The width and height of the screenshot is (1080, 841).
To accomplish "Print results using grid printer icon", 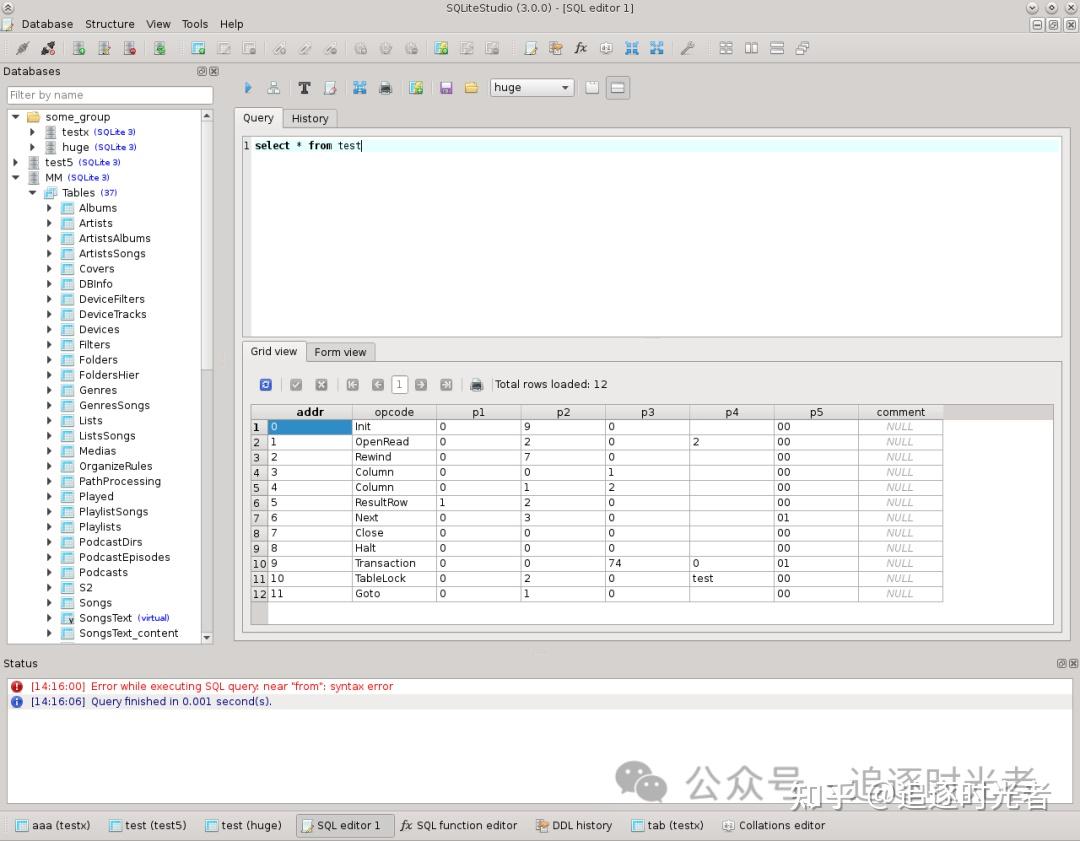I will pyautogui.click(x=477, y=384).
